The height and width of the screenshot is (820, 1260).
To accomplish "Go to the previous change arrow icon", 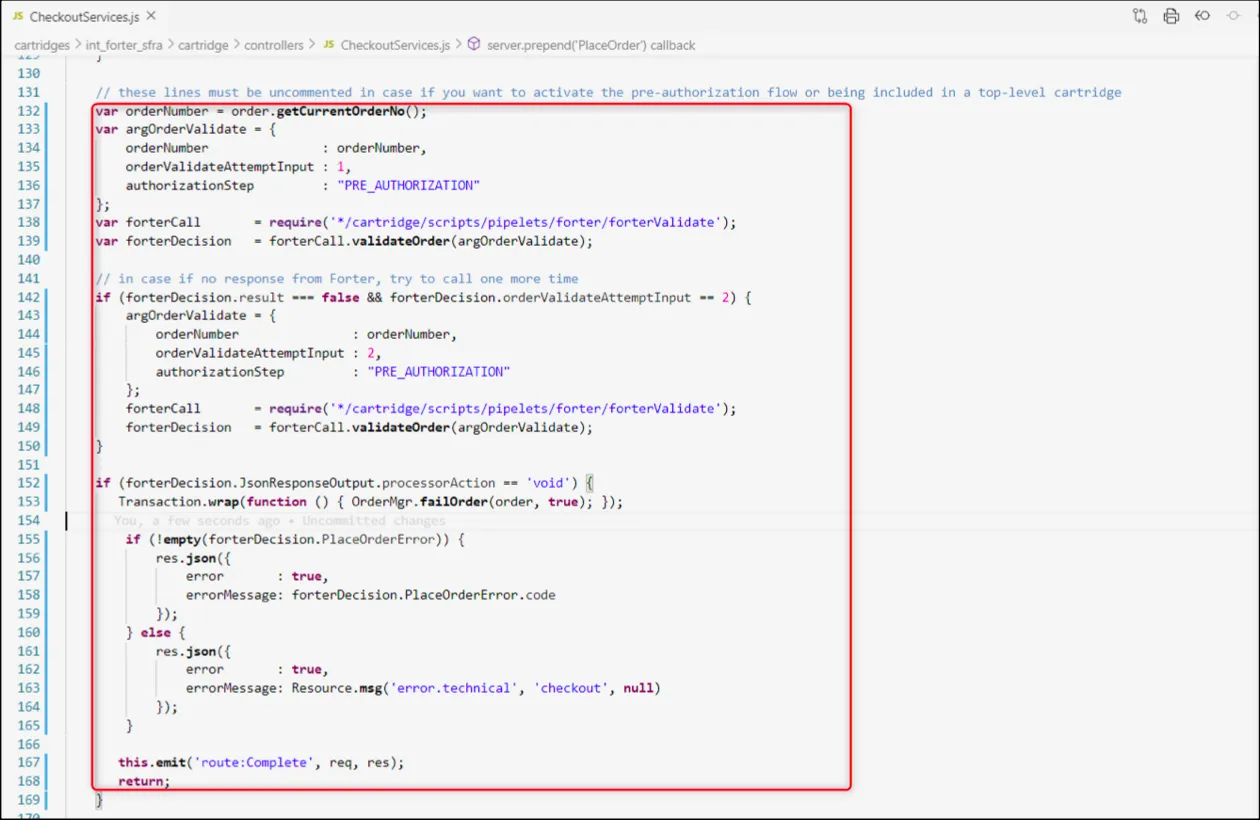I will (1203, 16).
